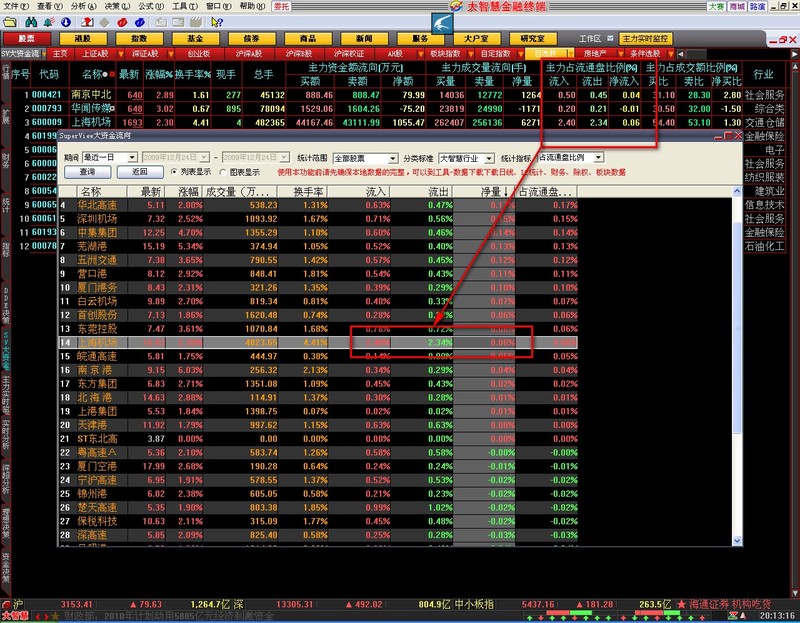Click the 工作区 dropdown arrow icon
This screenshot has height=623, width=800.
tap(610, 39)
